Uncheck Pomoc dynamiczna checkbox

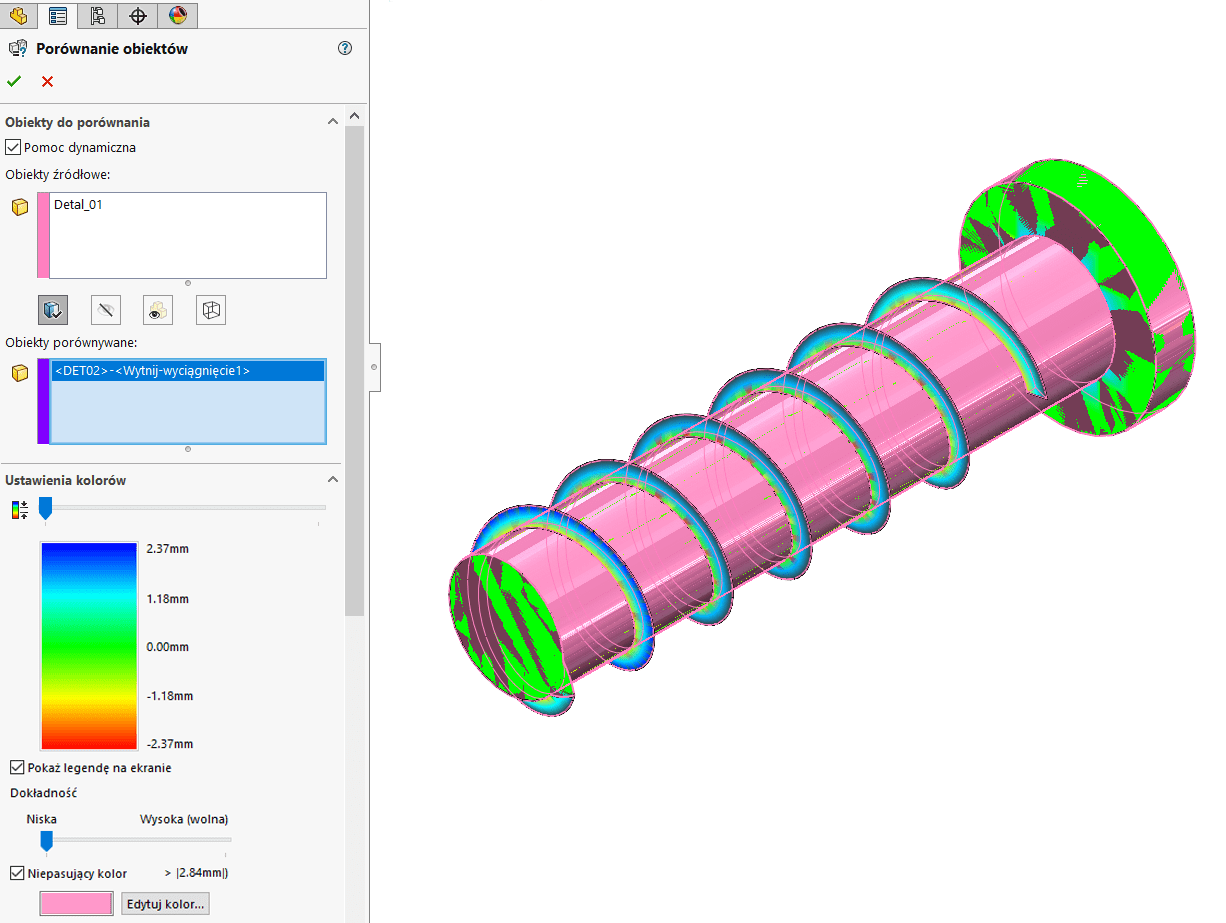13,147
